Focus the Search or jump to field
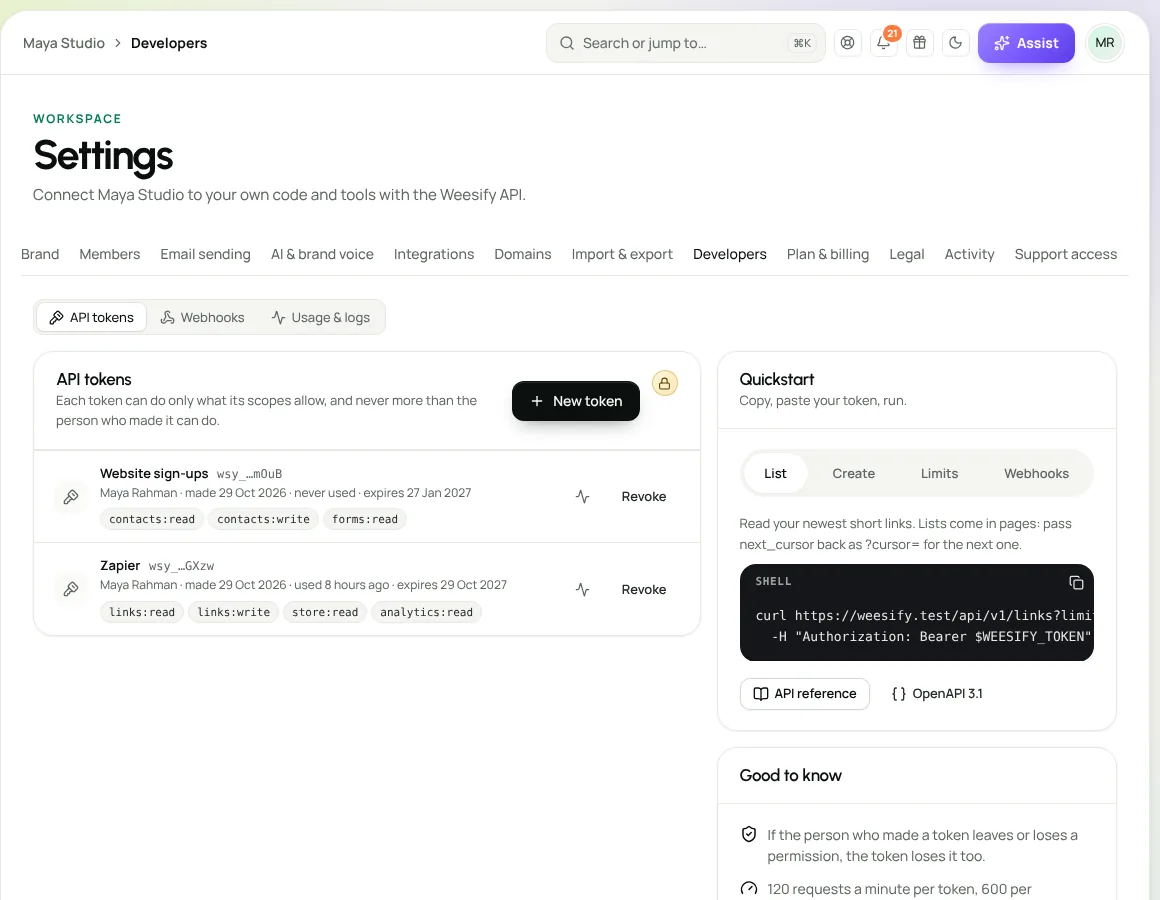The height and width of the screenshot is (900, 1160). 685,43
